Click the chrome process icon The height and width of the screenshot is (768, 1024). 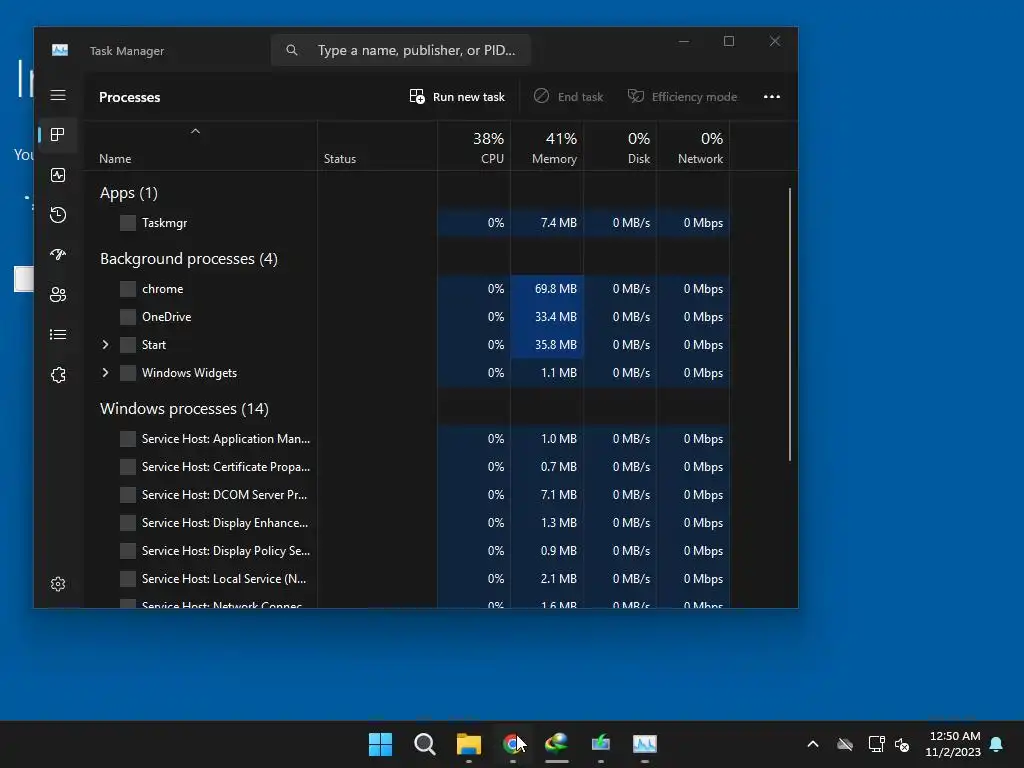(x=128, y=289)
